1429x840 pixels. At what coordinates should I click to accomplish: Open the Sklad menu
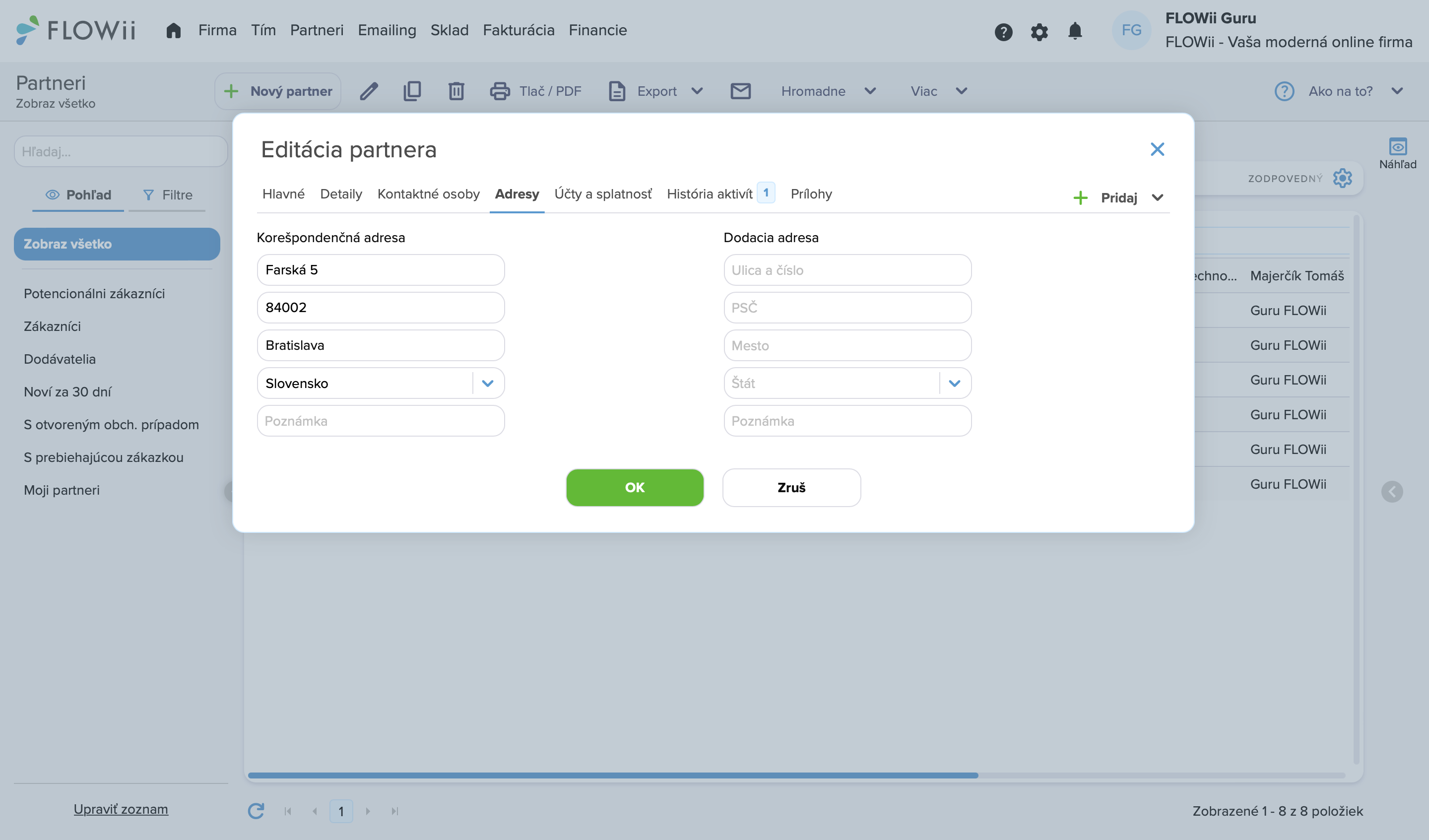coord(449,30)
